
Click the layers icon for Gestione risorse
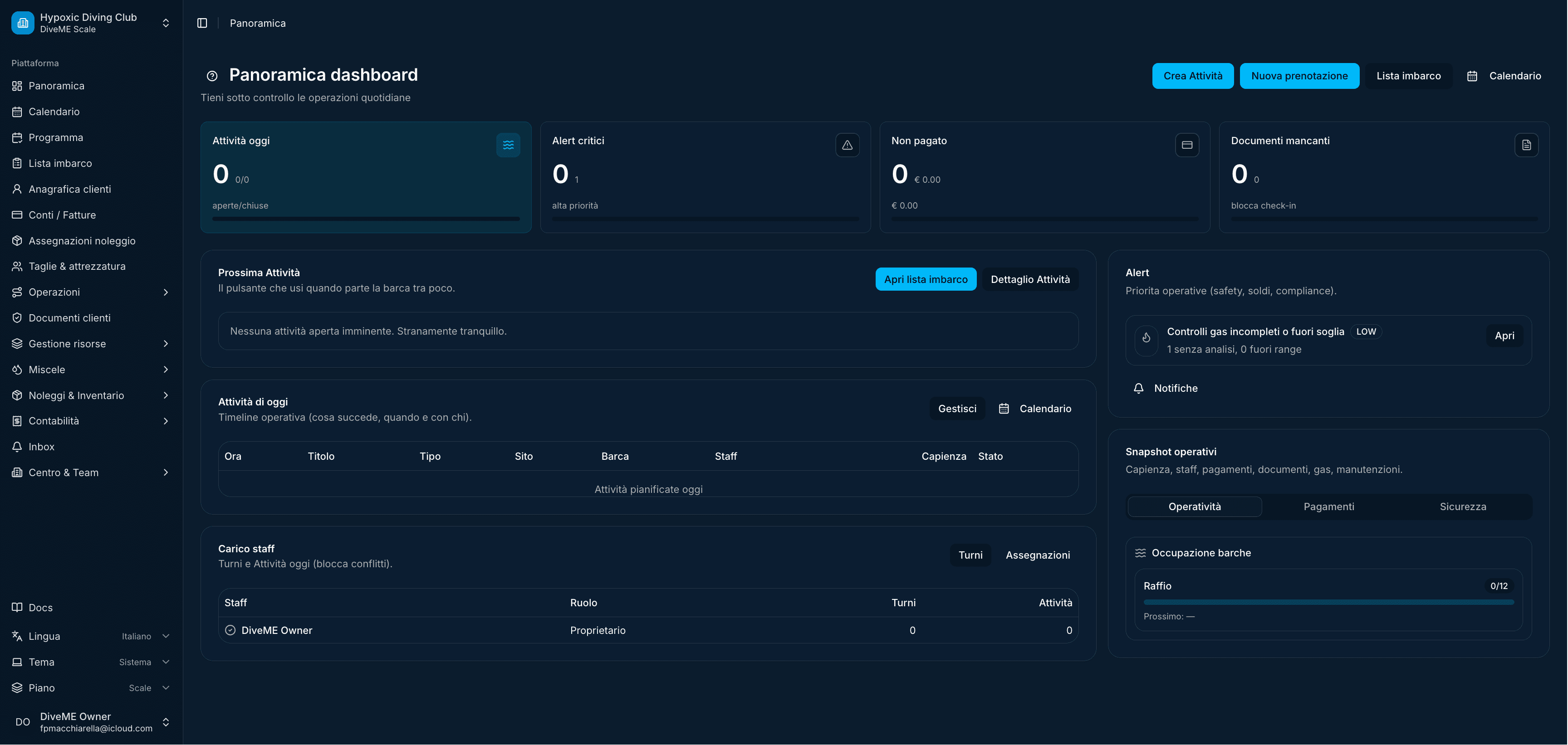[17, 344]
